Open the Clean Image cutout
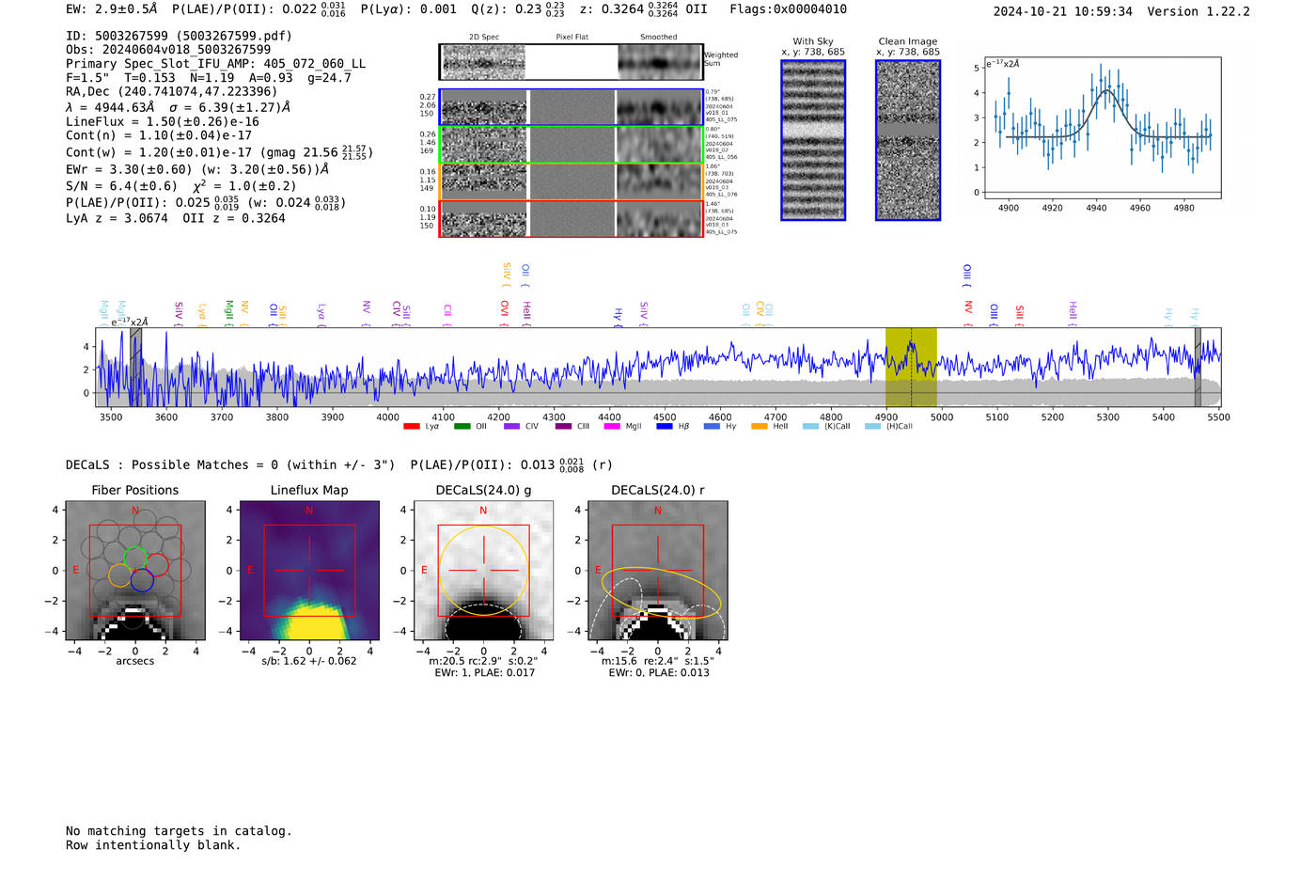 pos(908,140)
